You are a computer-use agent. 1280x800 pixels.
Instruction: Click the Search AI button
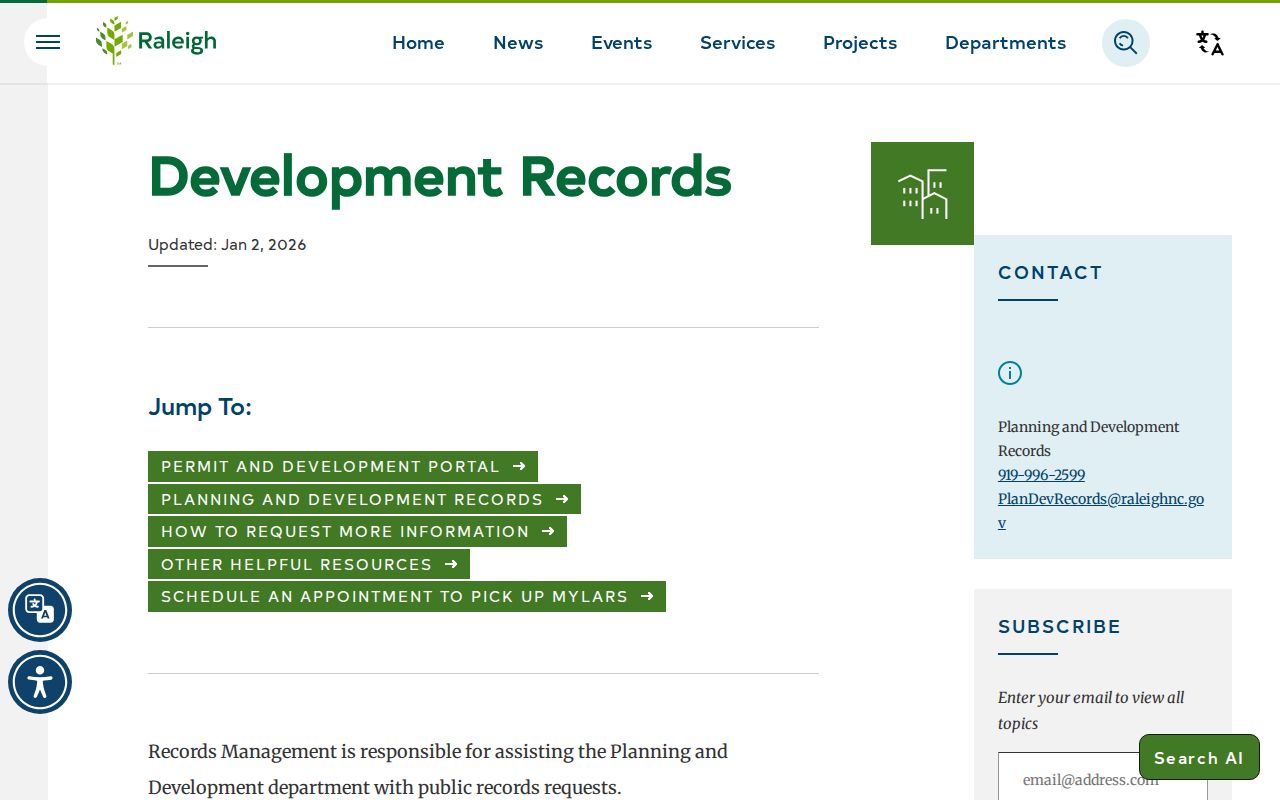point(1199,757)
